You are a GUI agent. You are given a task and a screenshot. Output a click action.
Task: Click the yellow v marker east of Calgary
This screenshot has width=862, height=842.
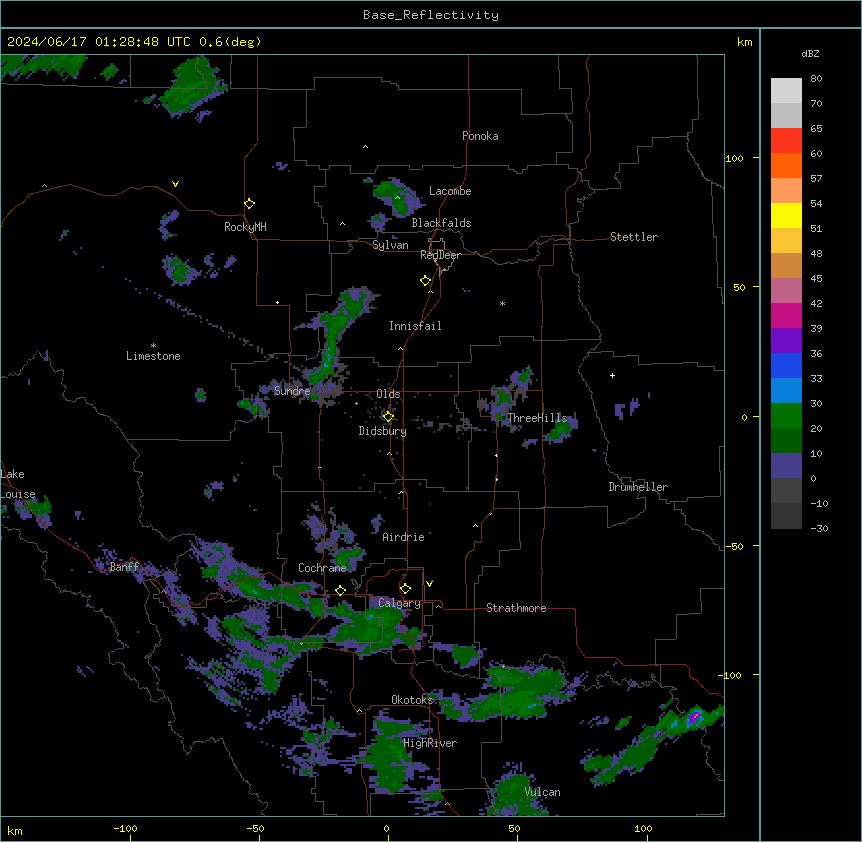[x=429, y=584]
